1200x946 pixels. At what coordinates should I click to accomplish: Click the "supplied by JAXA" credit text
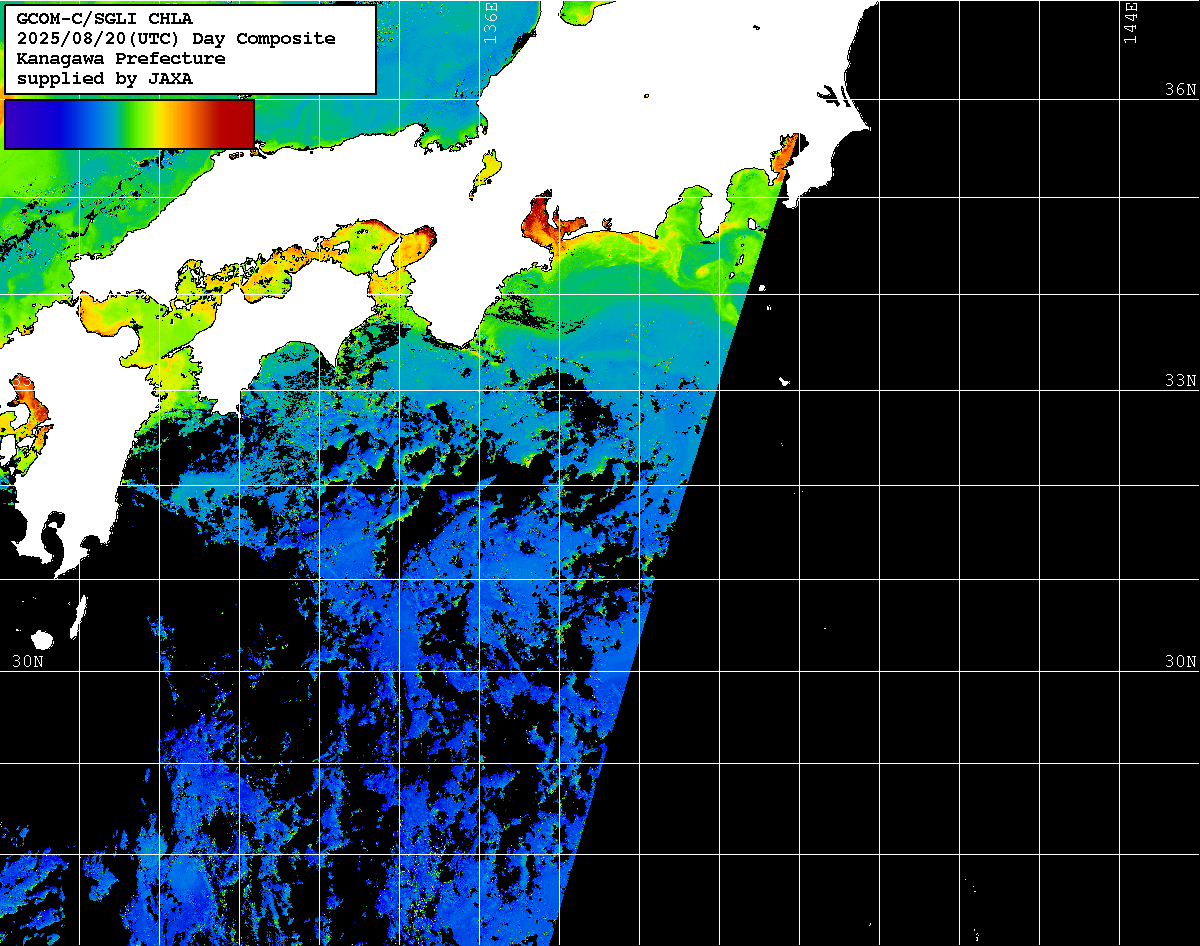coord(104,78)
